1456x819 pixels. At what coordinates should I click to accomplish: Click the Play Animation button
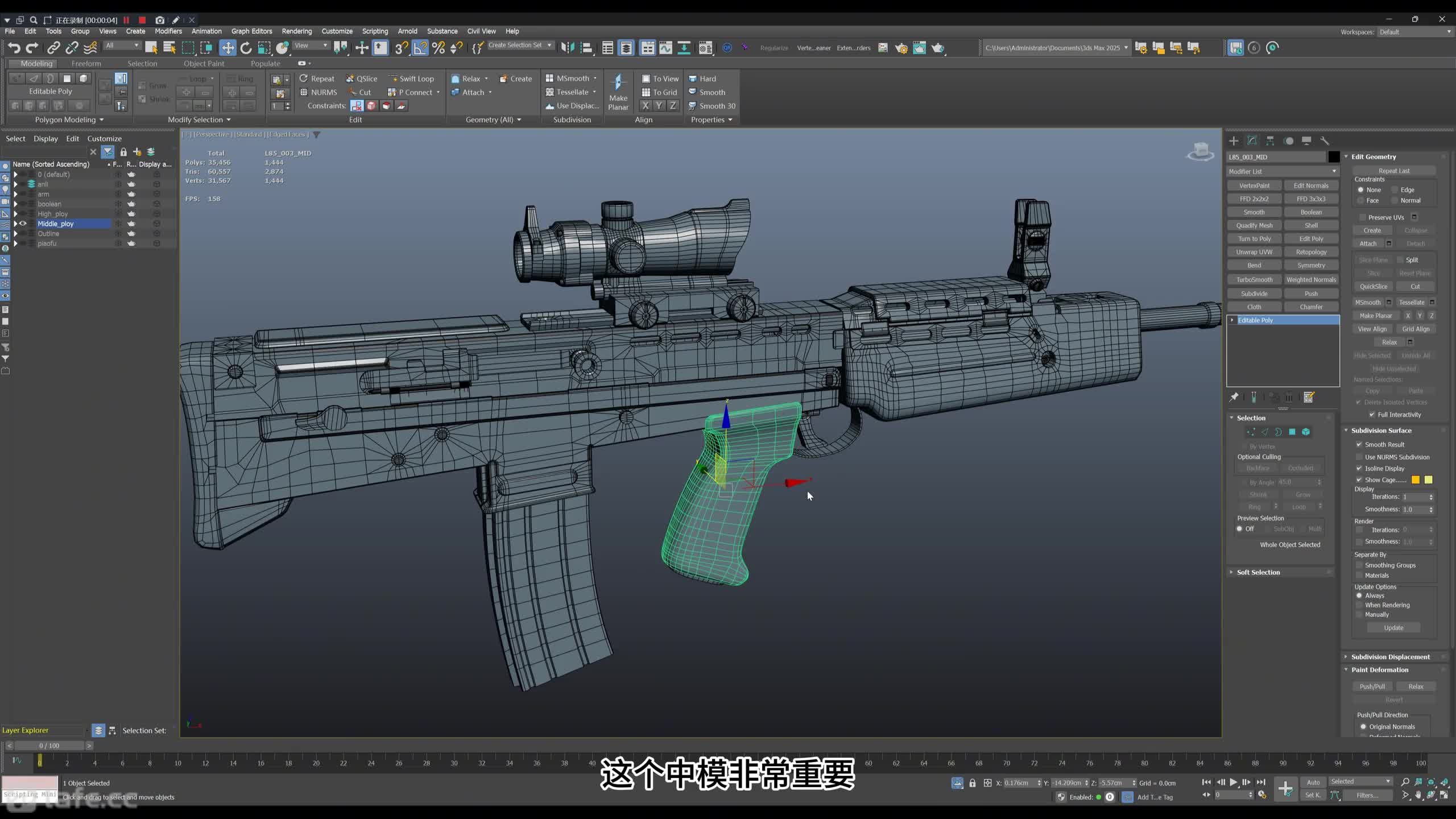[x=1233, y=783]
